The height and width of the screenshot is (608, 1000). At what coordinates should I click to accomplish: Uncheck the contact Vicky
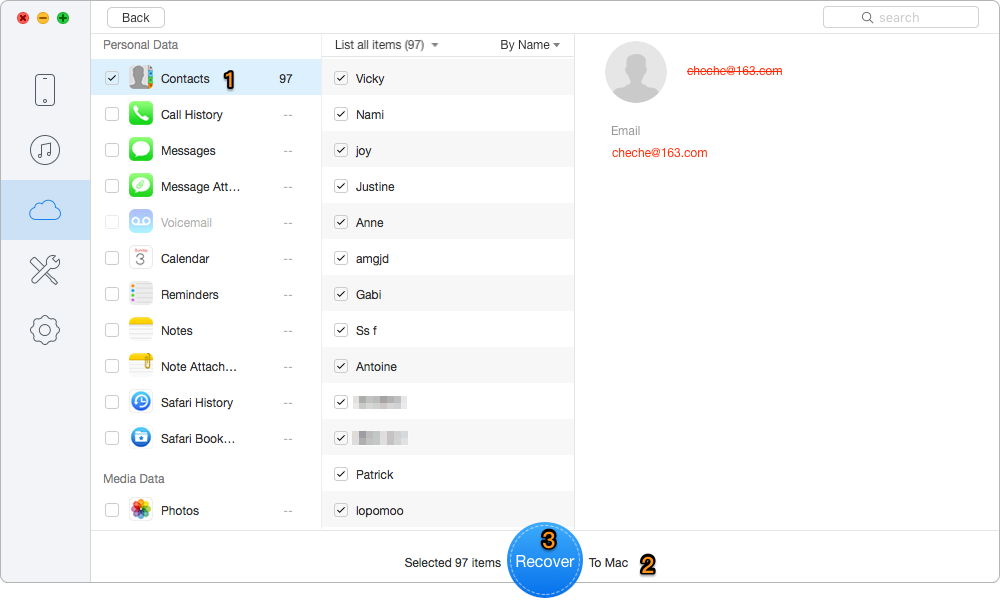point(341,78)
